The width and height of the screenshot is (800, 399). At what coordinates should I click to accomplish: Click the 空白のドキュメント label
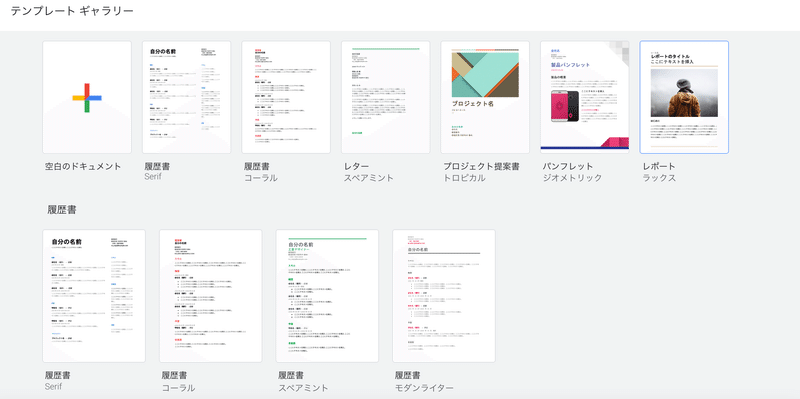(83, 166)
